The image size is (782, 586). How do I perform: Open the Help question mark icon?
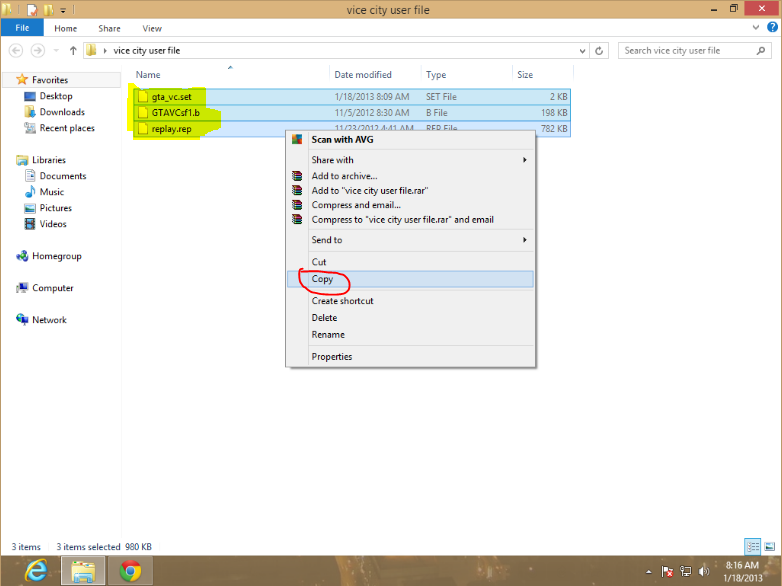tap(772, 27)
